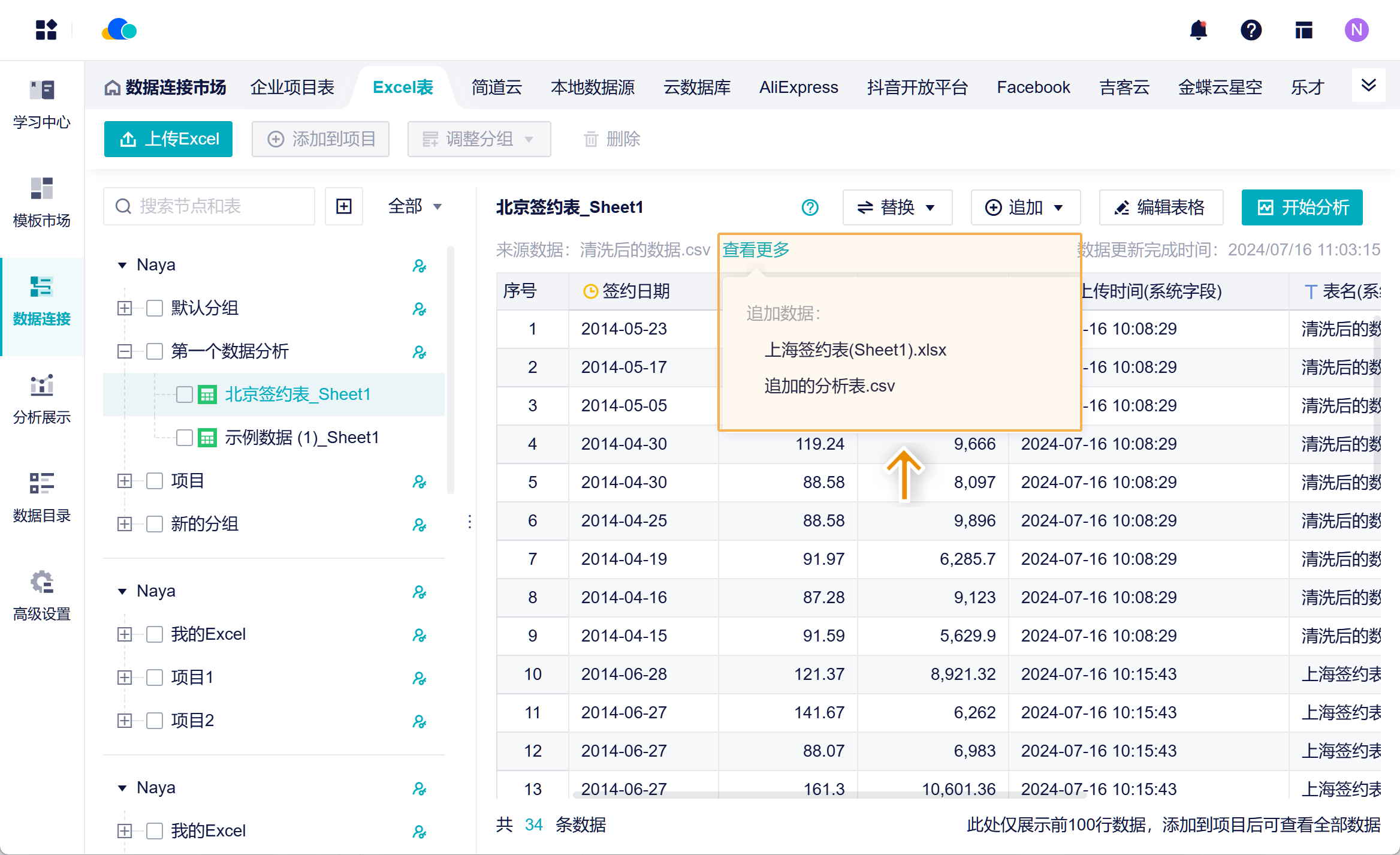Switch to the 本地数据源 tab
Viewport: 1400px width, 855px height.
click(592, 88)
